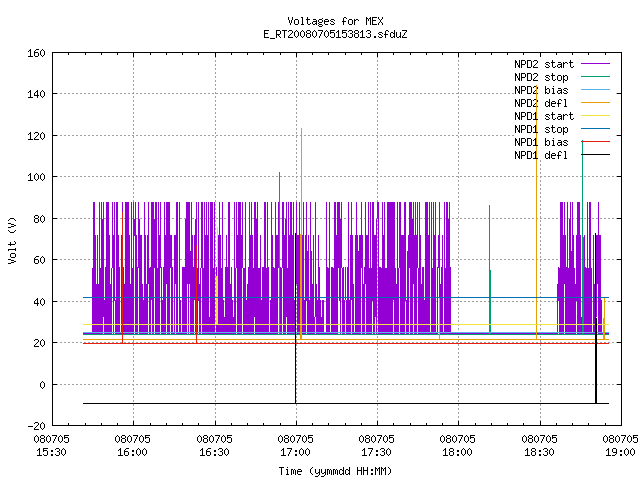Image resolution: width=640 pixels, height=480 pixels.
Task: Click the -20 y-axis tick label
Action: pos(36,426)
